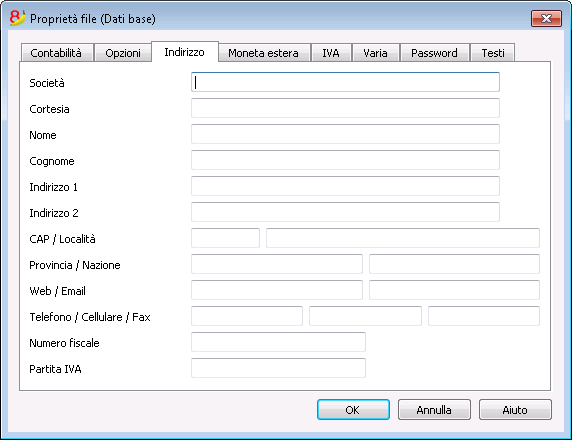Image resolution: width=572 pixels, height=440 pixels.
Task: Cancel via the Annulla button
Action: 434,410
